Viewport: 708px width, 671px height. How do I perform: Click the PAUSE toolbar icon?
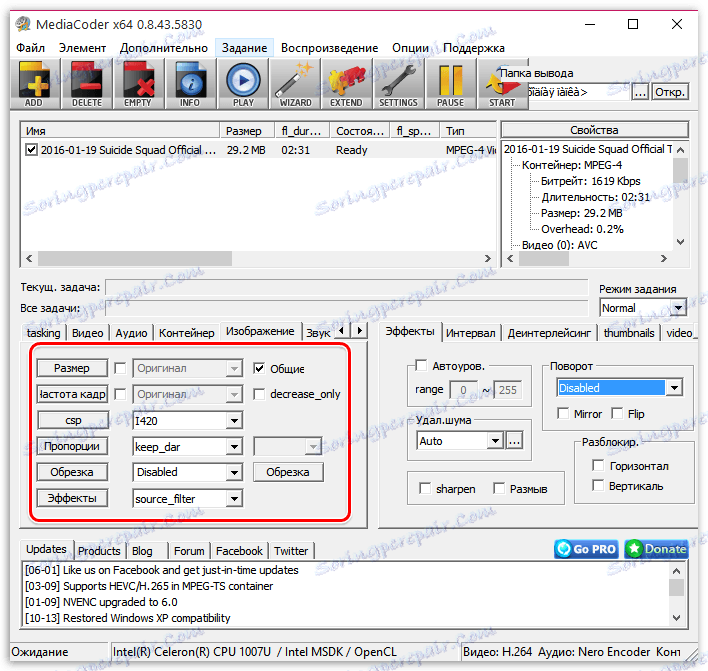[450, 84]
